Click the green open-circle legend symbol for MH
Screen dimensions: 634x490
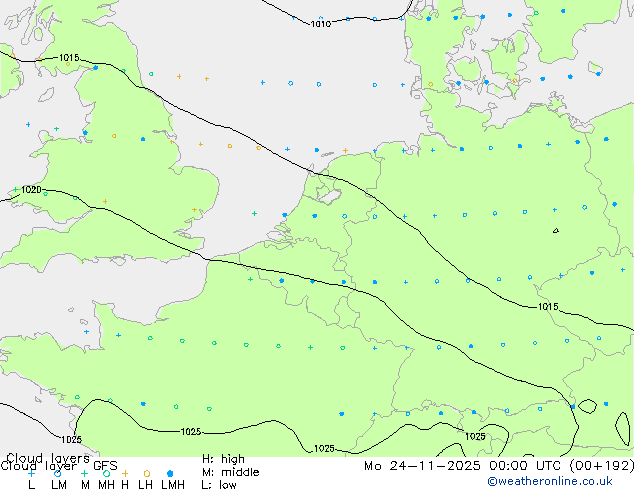point(106,473)
